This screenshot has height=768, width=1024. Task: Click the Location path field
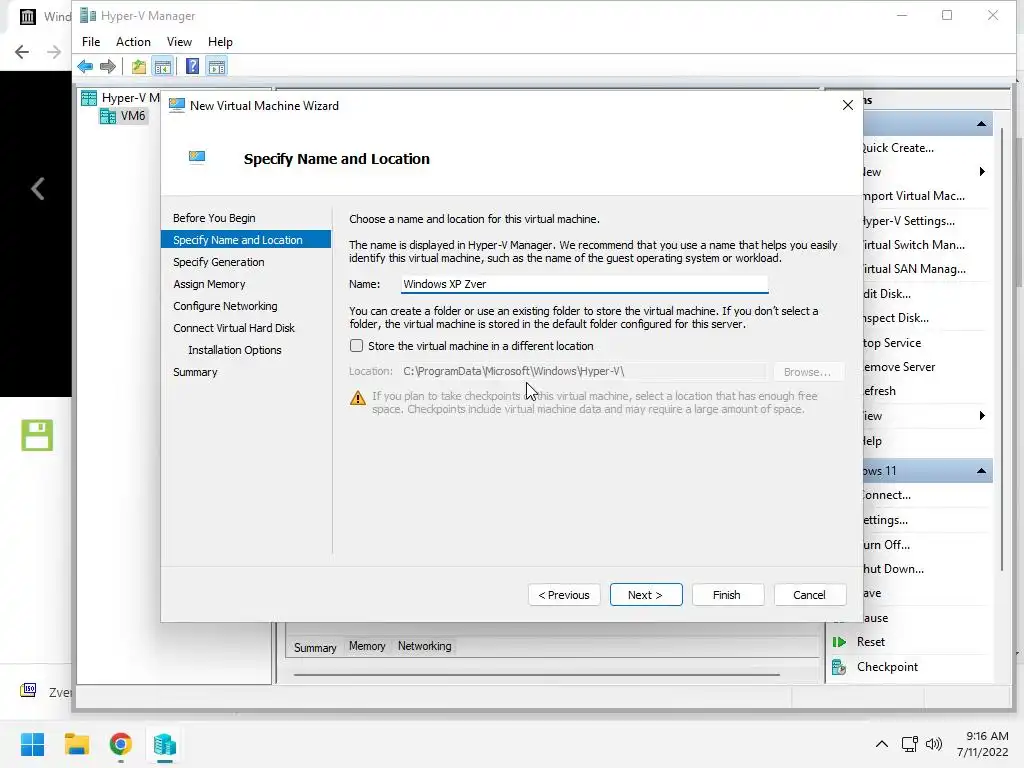583,371
